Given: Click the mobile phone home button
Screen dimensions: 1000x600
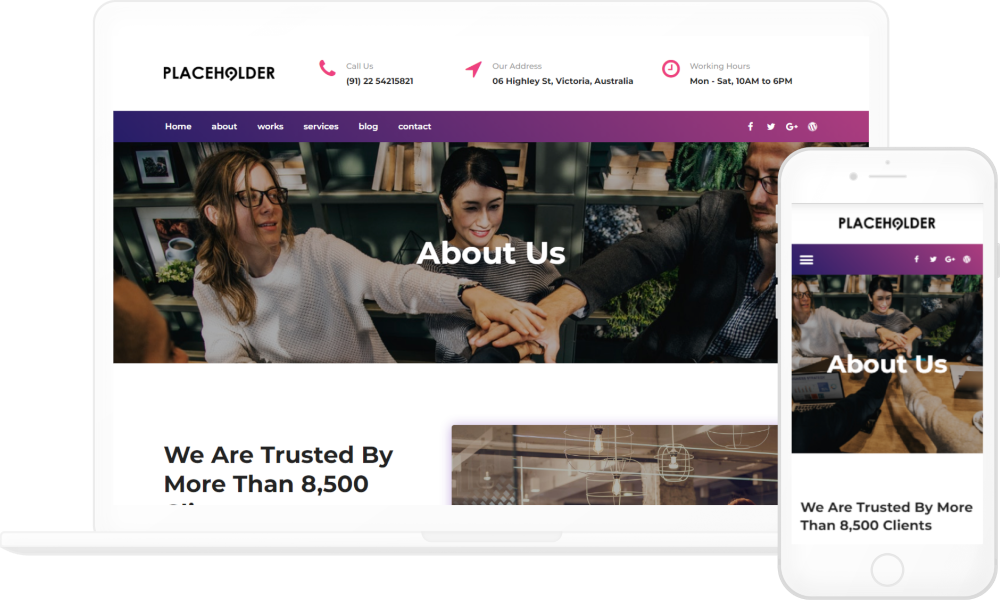Looking at the screenshot, I should (887, 569).
